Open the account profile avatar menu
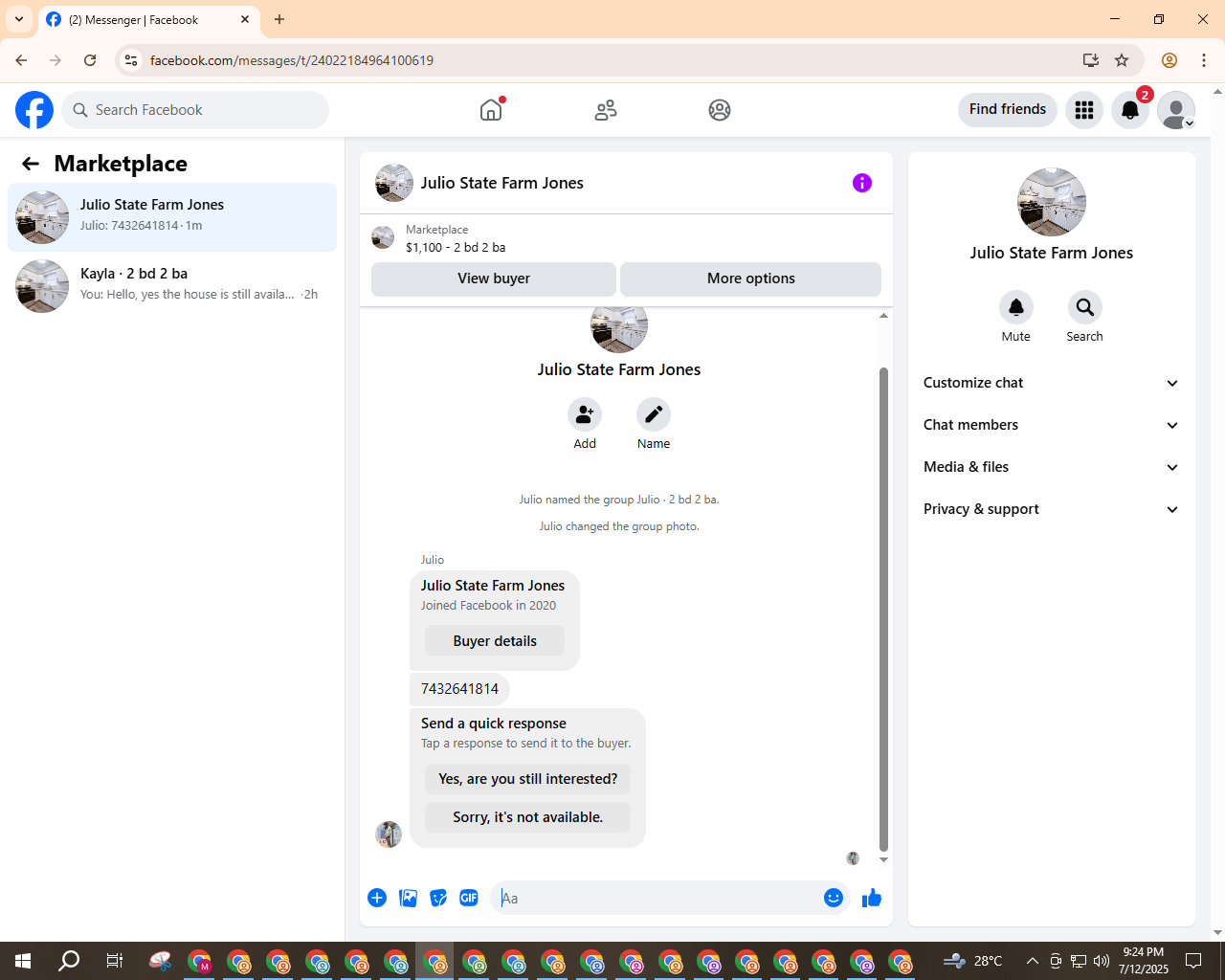The height and width of the screenshot is (980, 1225). coord(1176,110)
